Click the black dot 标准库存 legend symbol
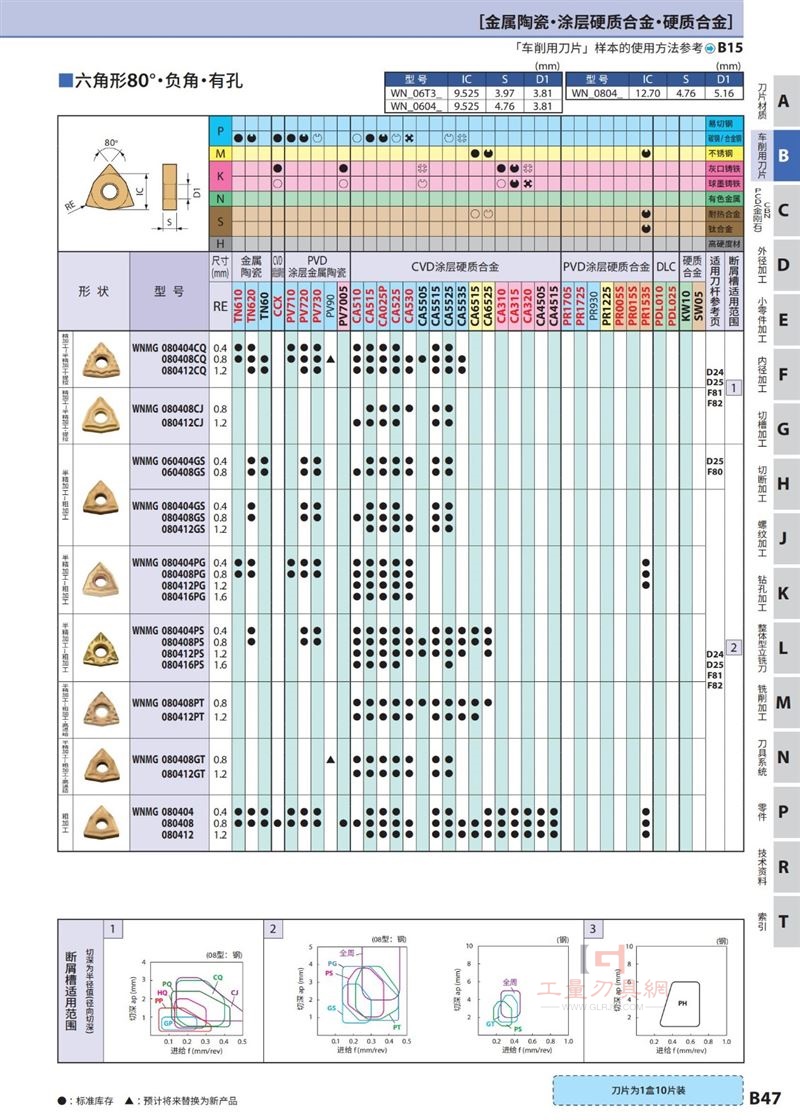This screenshot has width=800, height=1120. [x=62, y=1101]
